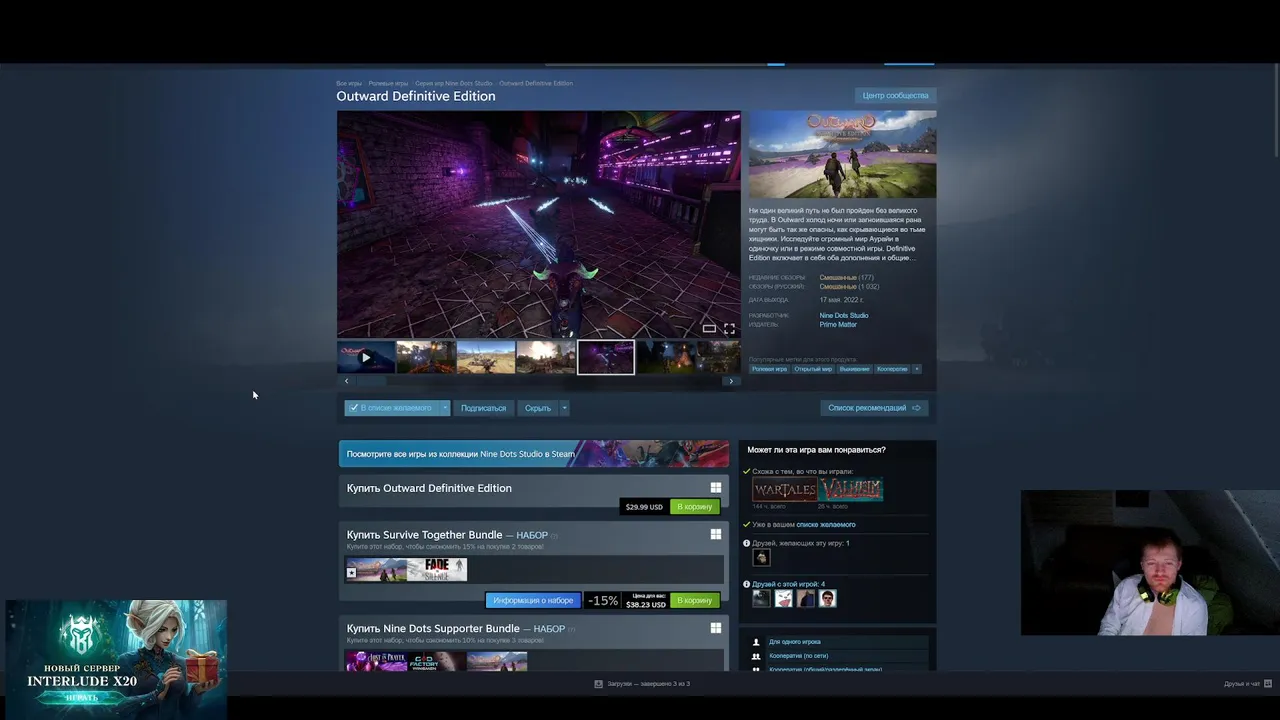Expand tags with the plus button
This screenshot has width=1280, height=720.
(916, 369)
